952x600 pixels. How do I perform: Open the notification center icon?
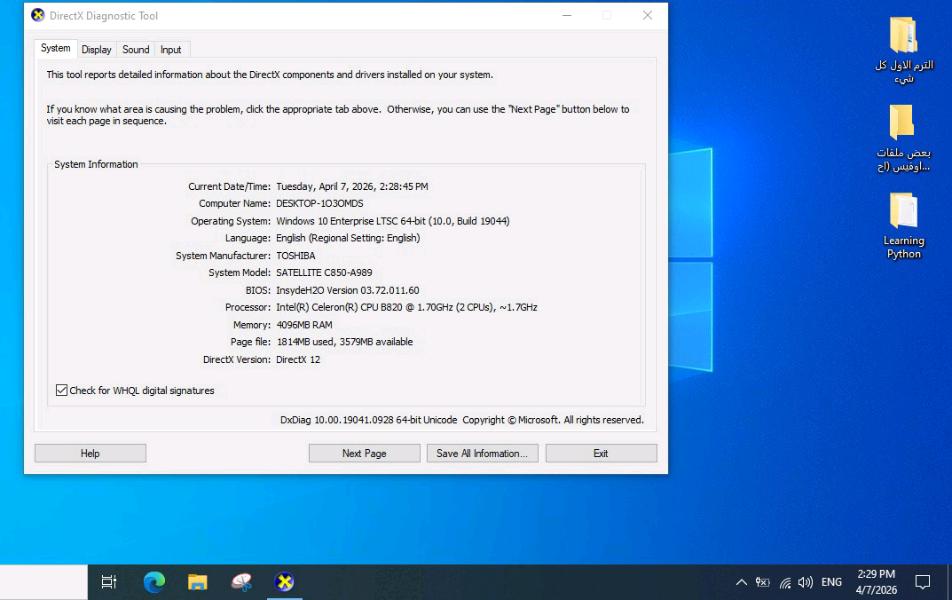922,582
